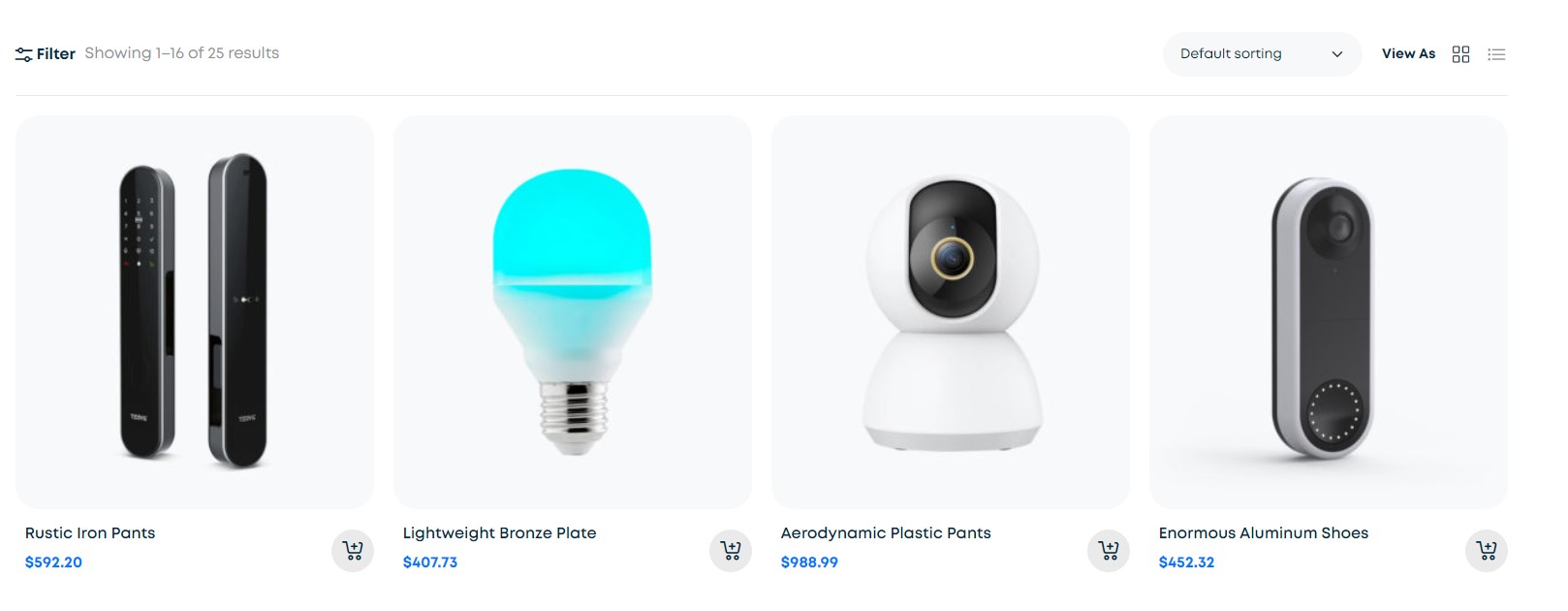Switch to list view layout
The width and height of the screenshot is (1568, 611).
point(1496,54)
